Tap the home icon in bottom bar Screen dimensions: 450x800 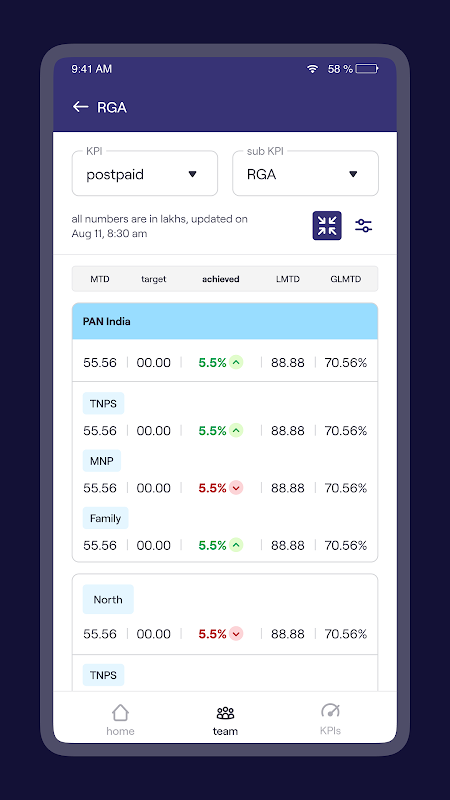tap(120, 712)
